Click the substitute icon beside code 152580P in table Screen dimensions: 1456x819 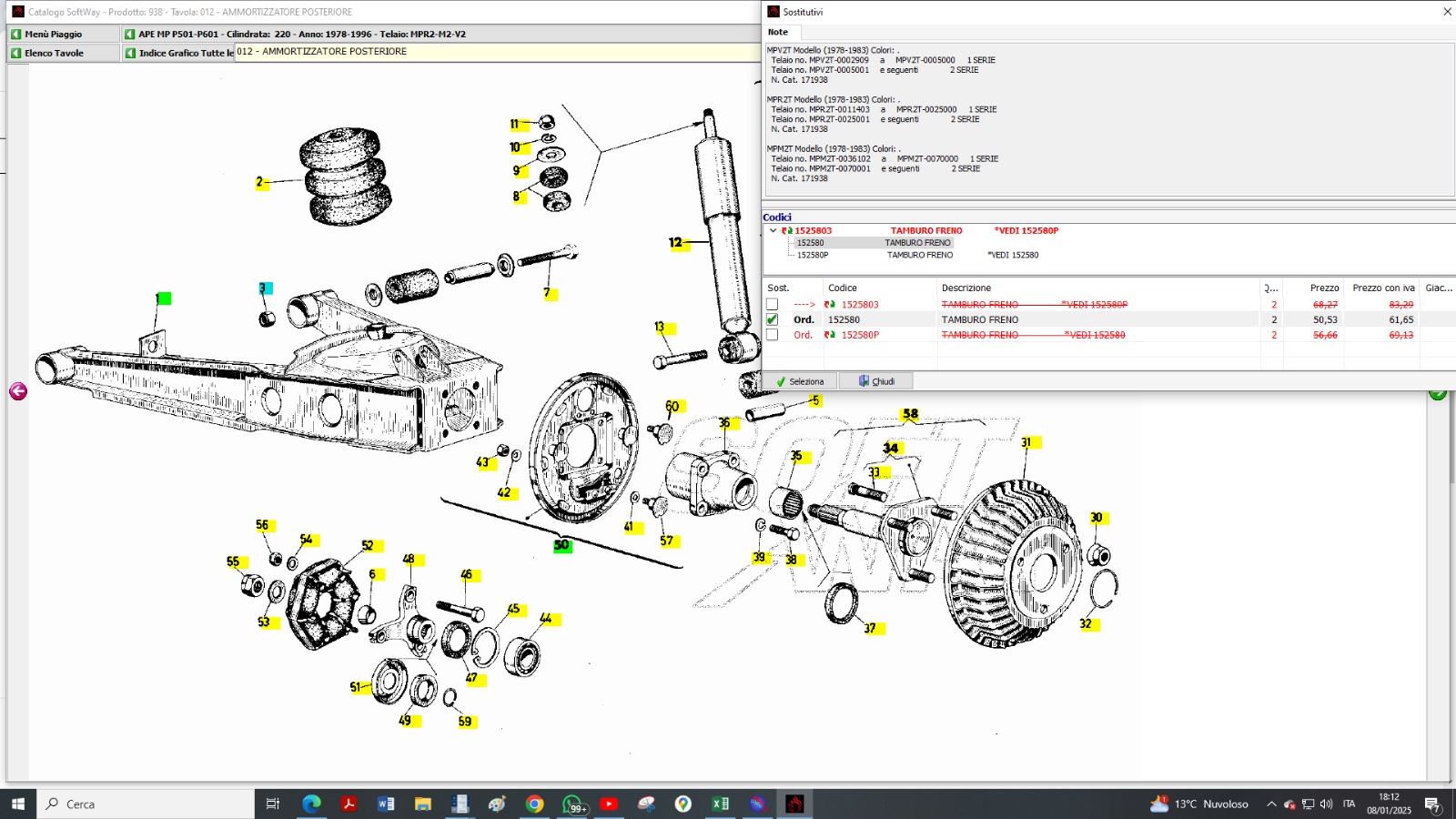(x=829, y=335)
